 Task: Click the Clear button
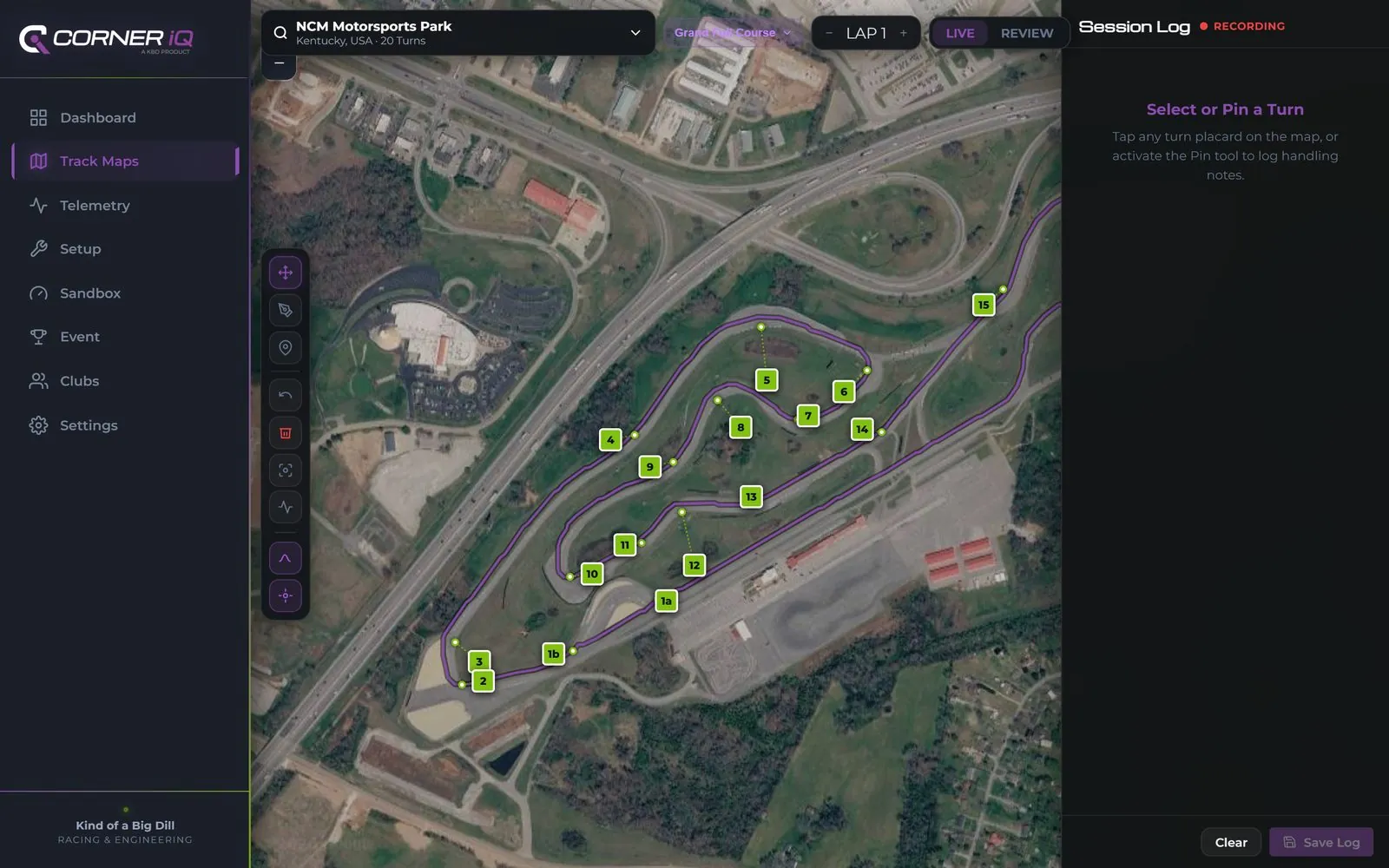tap(1231, 842)
